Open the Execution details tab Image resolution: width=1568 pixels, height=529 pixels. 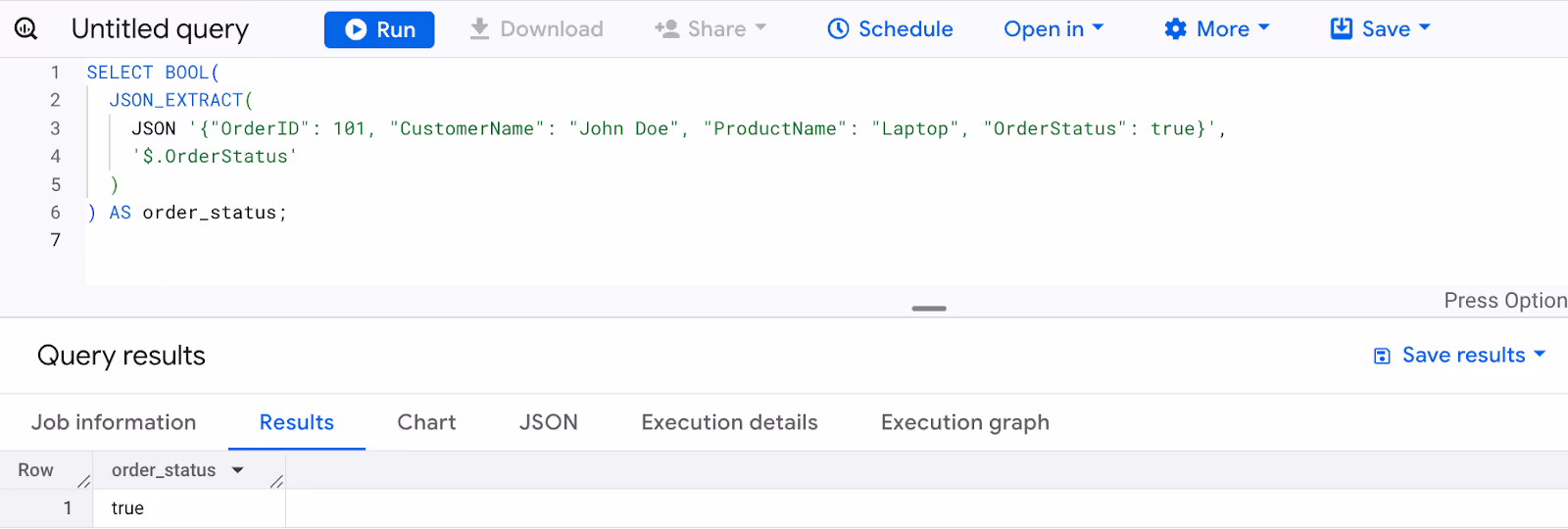[729, 422]
